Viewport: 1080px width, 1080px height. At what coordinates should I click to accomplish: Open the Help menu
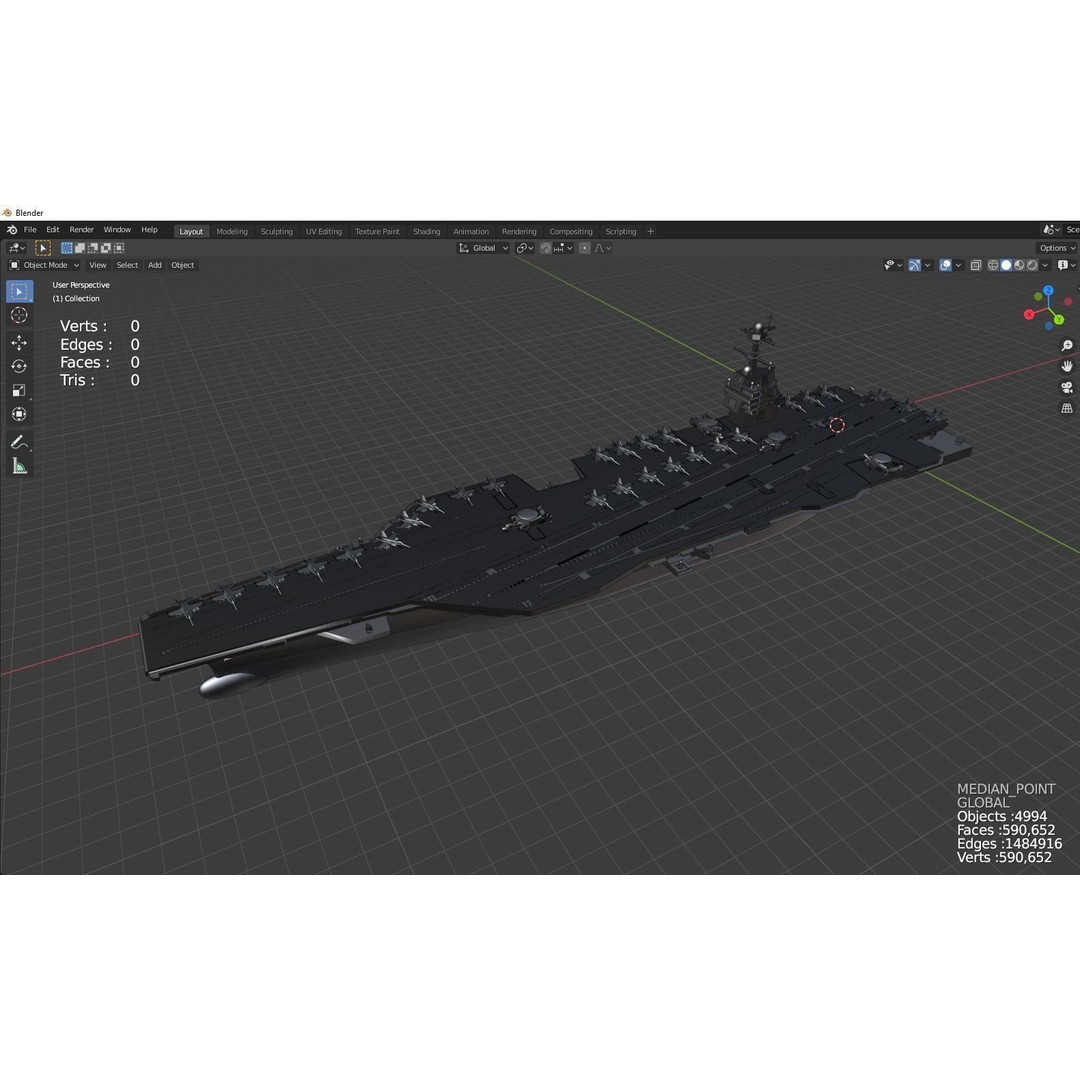pyautogui.click(x=149, y=230)
